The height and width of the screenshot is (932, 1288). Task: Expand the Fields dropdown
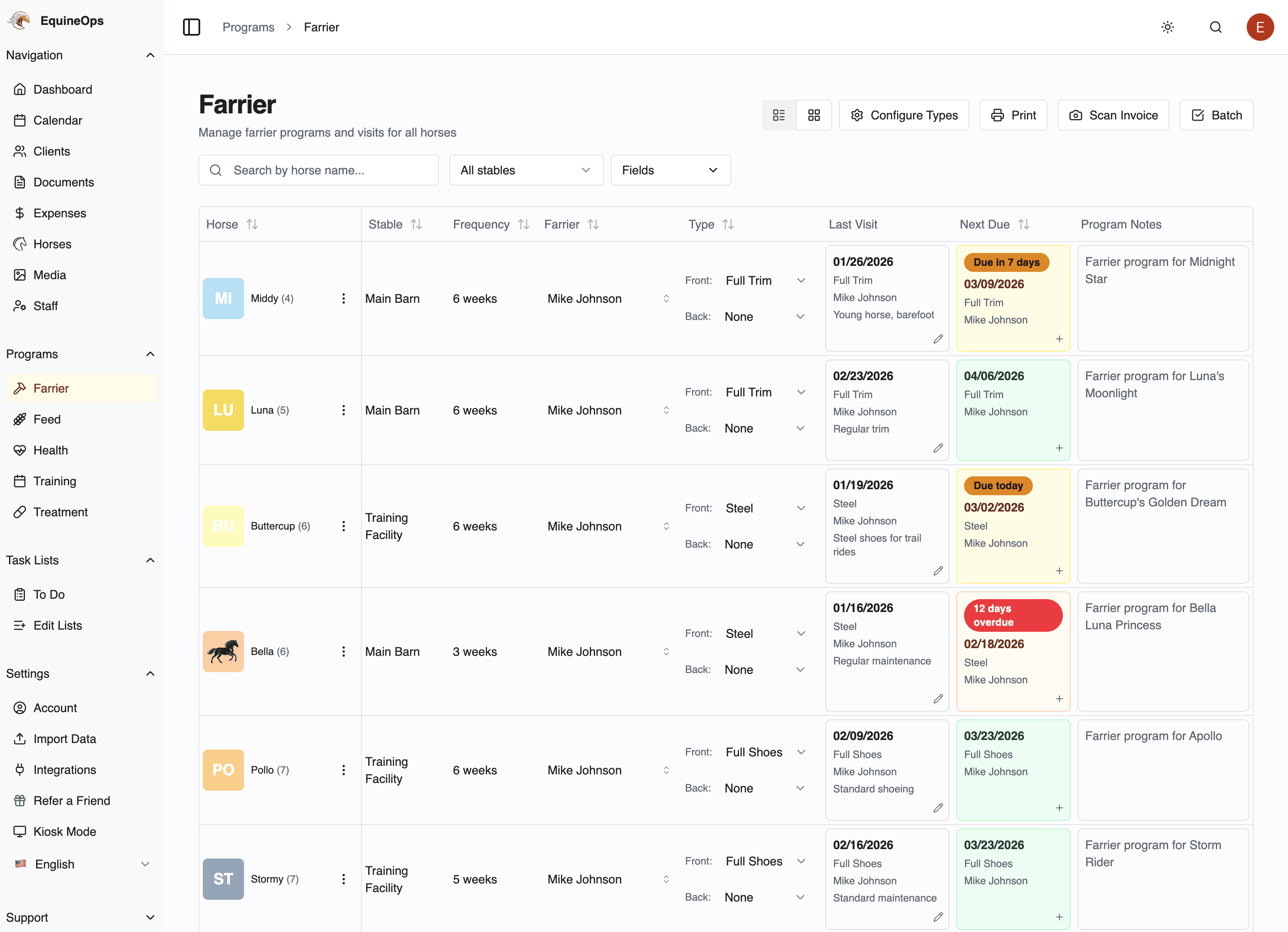click(x=670, y=170)
